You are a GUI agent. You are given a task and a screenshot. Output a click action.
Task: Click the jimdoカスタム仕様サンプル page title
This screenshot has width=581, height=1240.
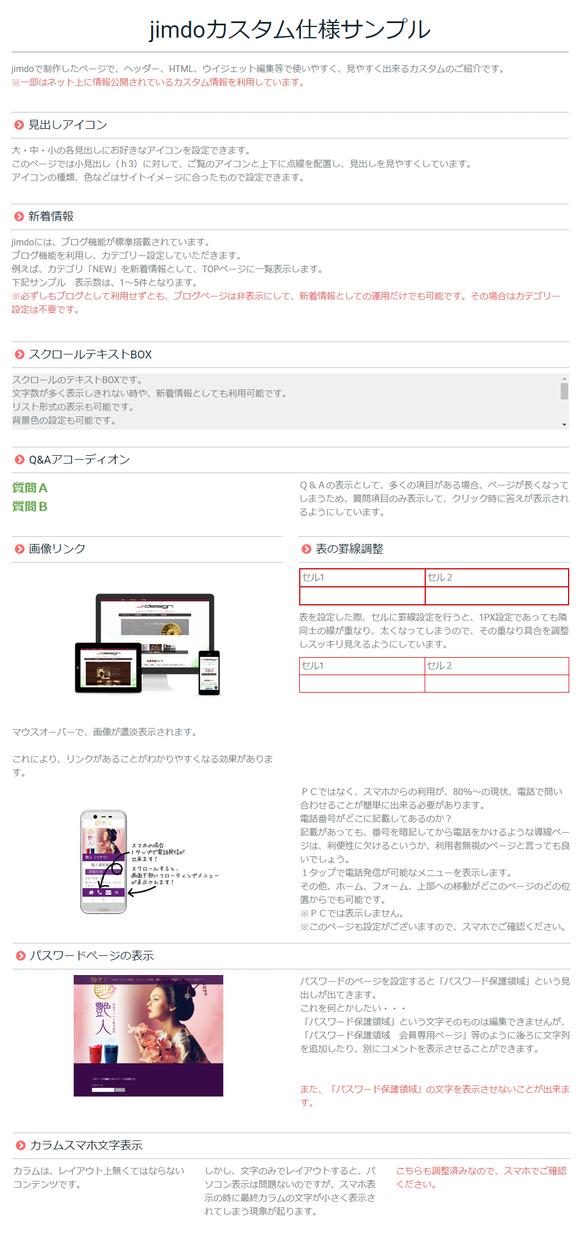point(290,29)
